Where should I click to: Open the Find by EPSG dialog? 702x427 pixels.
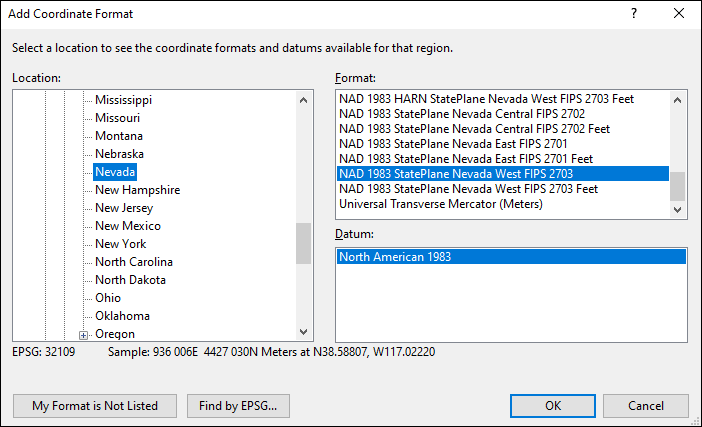pyautogui.click(x=238, y=406)
